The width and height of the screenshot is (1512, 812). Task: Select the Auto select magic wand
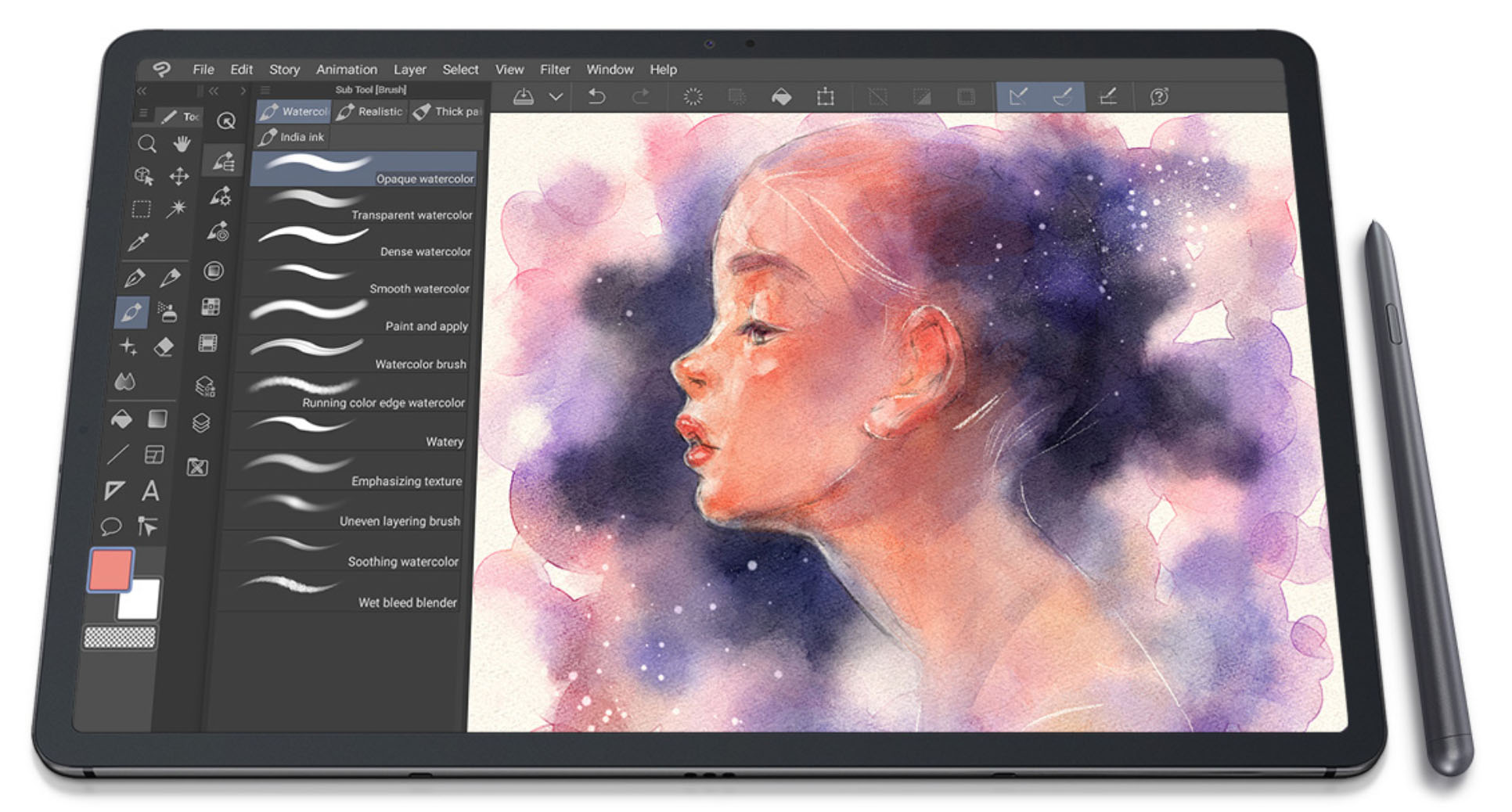(176, 208)
